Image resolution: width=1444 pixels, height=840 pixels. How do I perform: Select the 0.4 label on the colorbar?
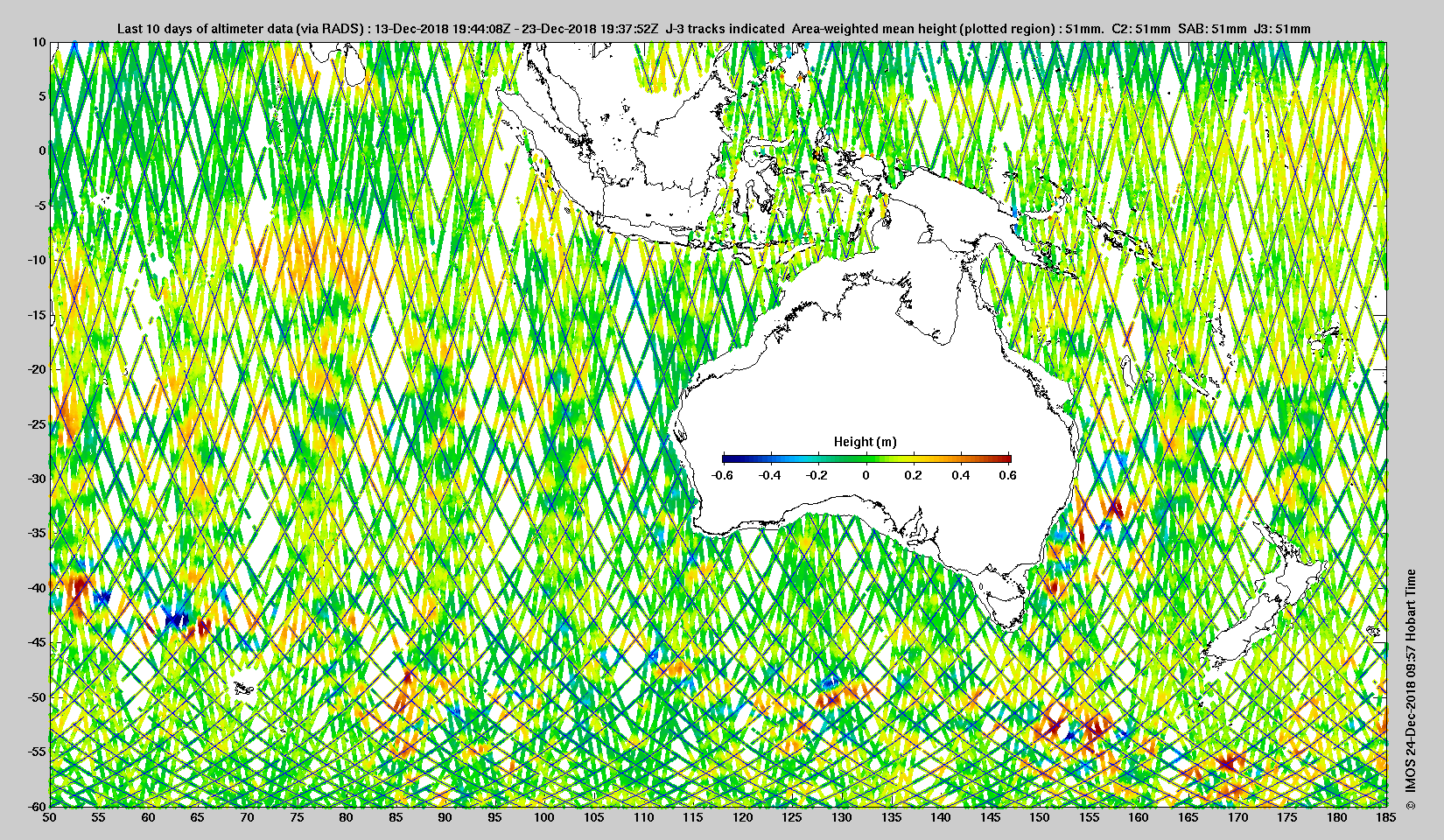coord(961,475)
